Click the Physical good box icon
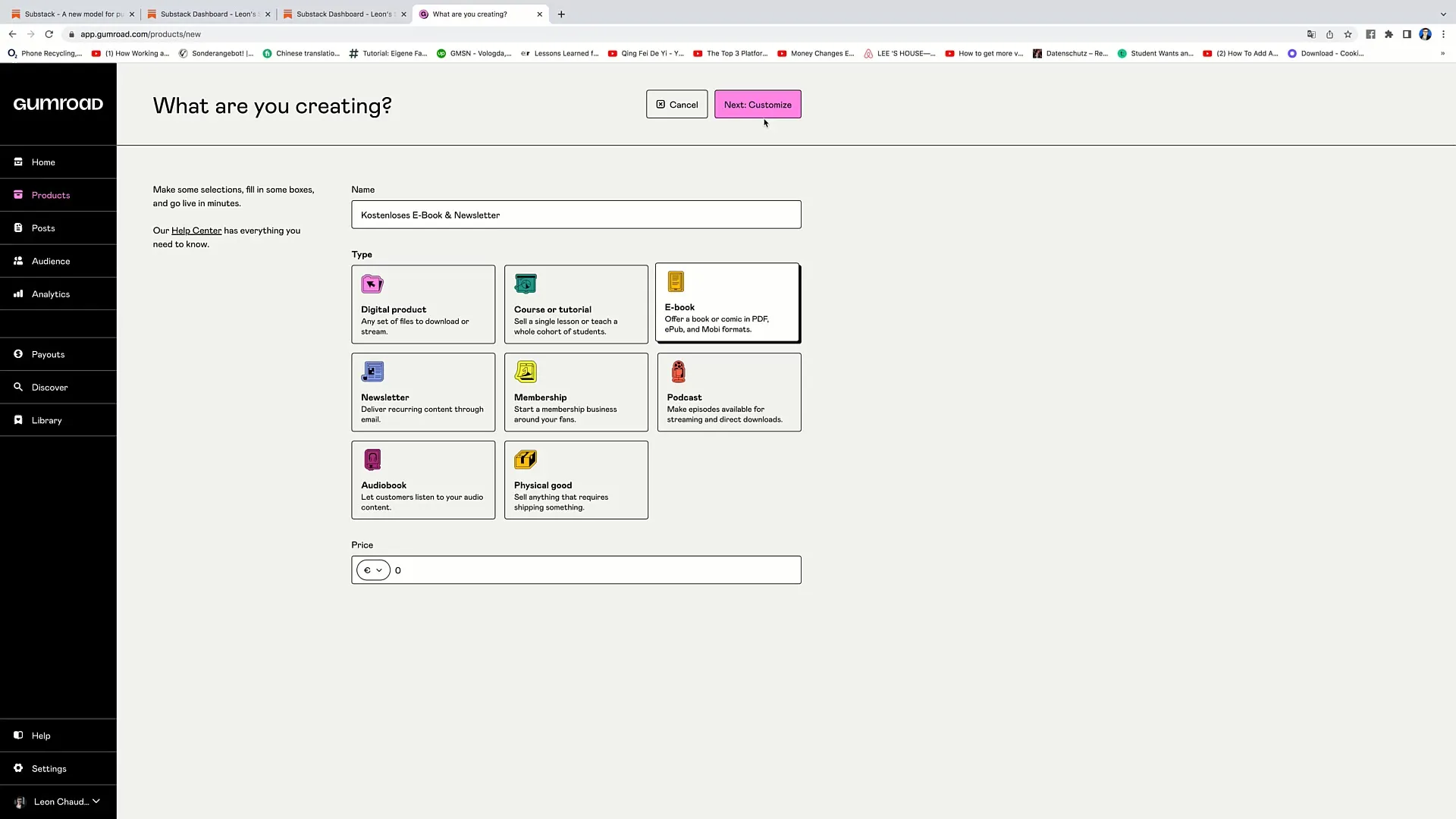The image size is (1456, 819). (526, 460)
